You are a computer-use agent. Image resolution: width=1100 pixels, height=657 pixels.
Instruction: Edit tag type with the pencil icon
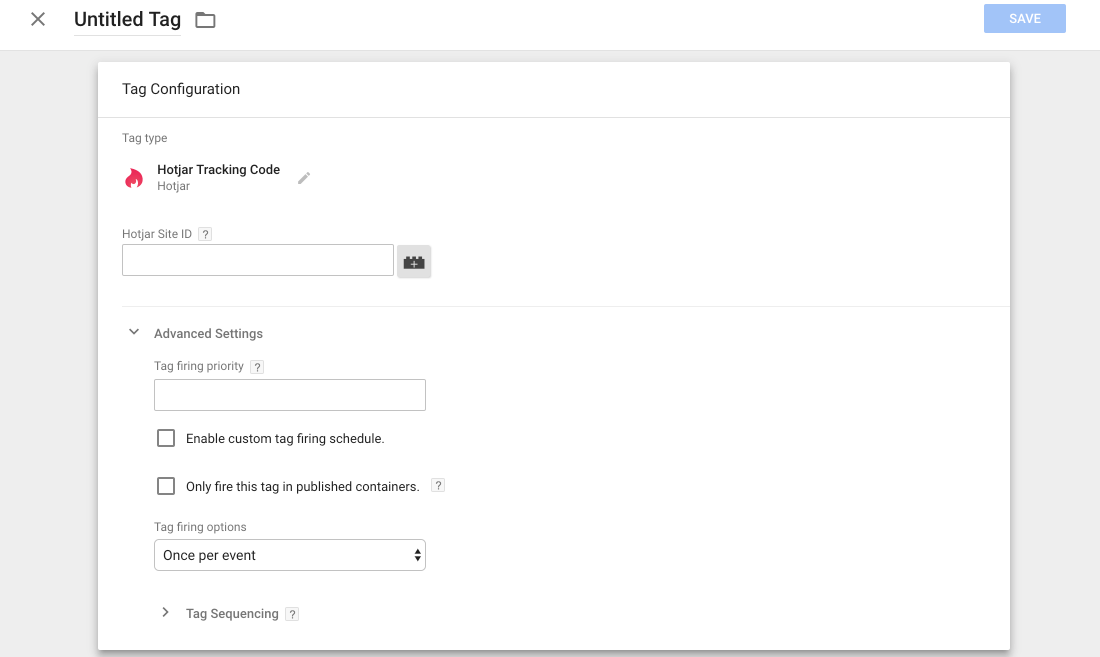(x=304, y=178)
